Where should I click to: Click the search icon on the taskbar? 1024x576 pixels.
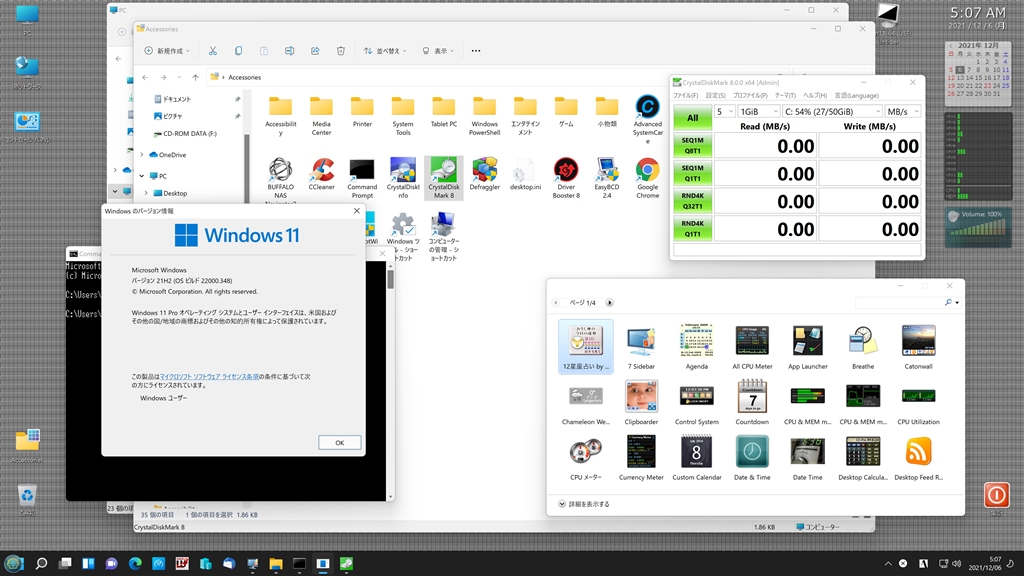pos(41,564)
